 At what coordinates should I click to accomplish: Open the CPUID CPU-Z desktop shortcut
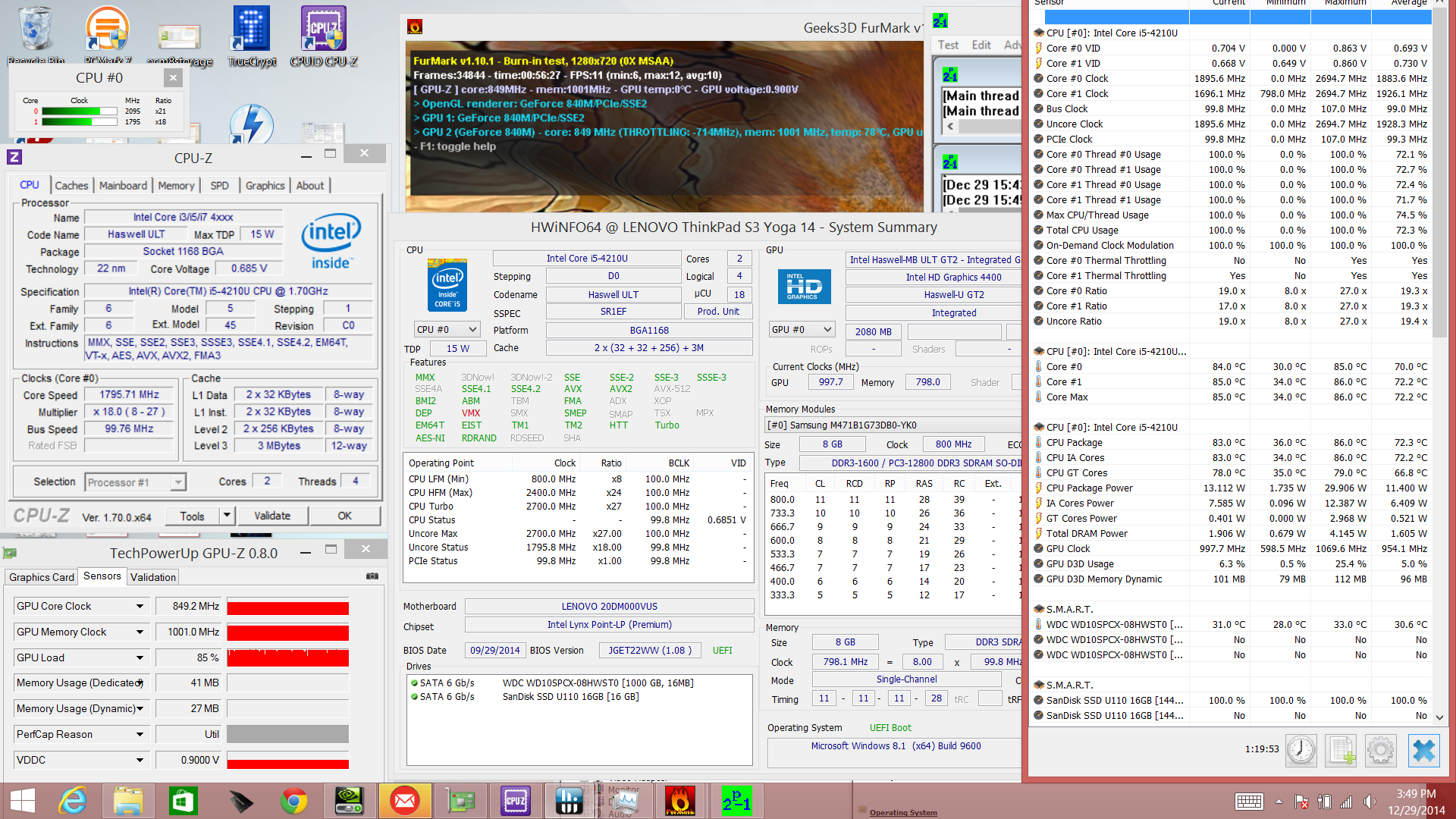[324, 34]
